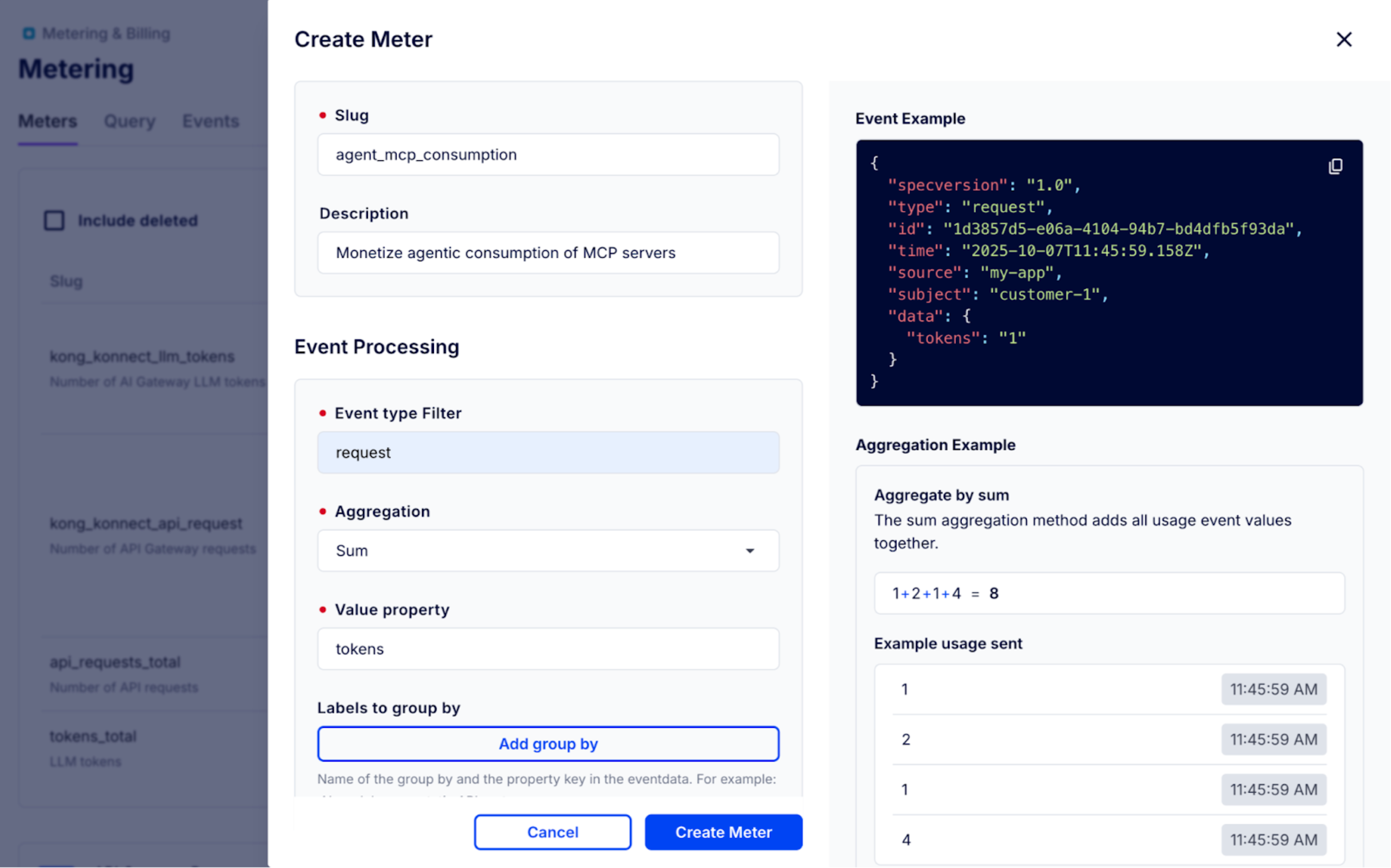Click the sum formula example box
Screen dimensions: 1391x868
tap(1108, 593)
